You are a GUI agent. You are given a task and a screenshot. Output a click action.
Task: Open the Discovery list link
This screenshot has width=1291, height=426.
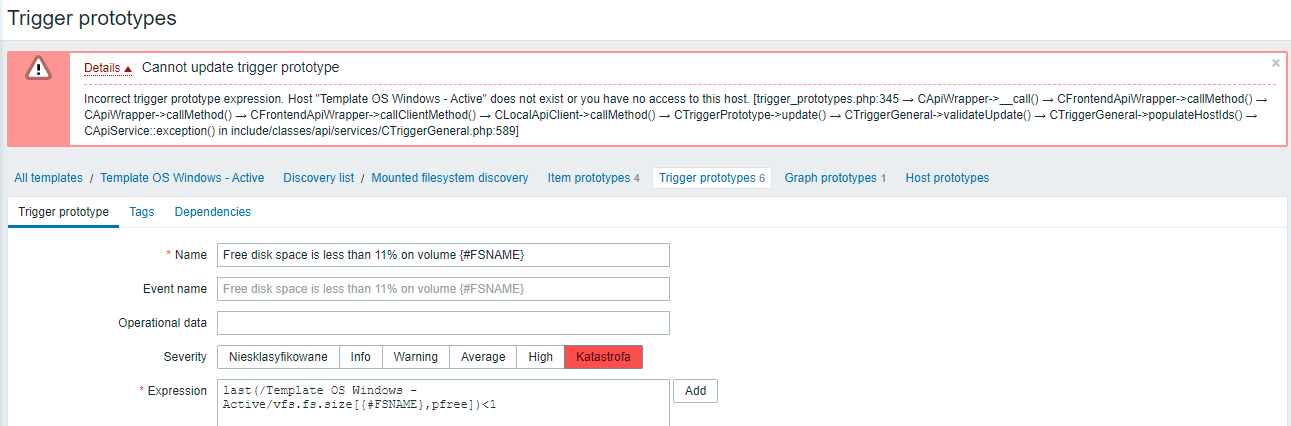point(318,178)
